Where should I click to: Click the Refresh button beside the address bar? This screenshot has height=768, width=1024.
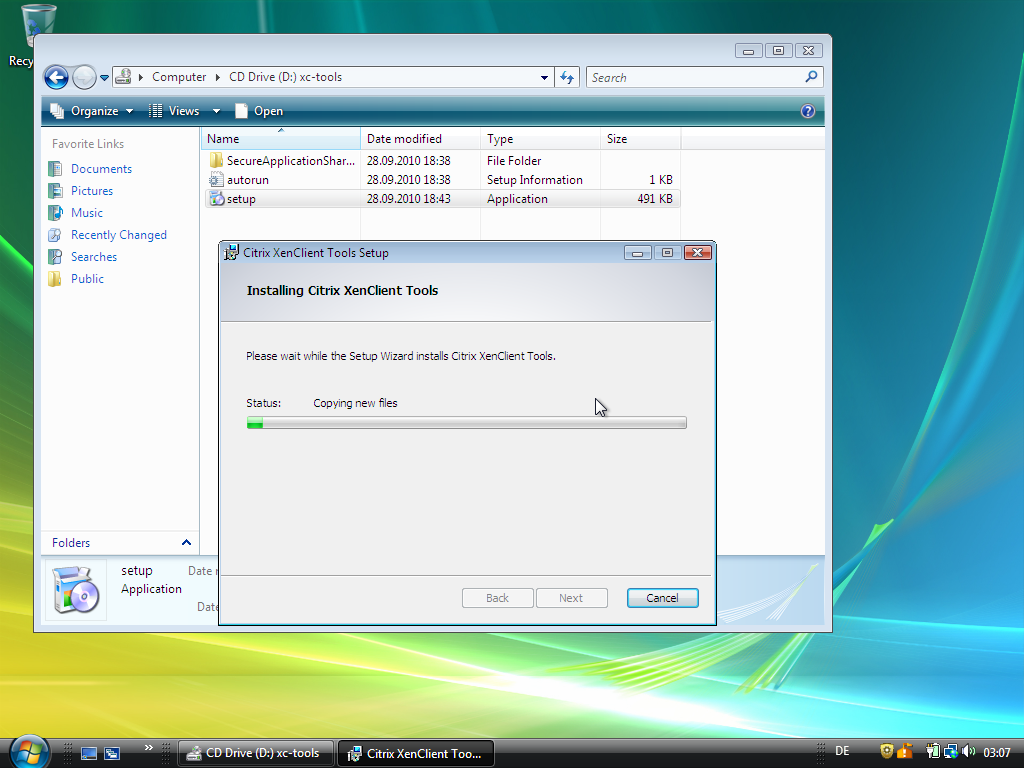tap(567, 77)
